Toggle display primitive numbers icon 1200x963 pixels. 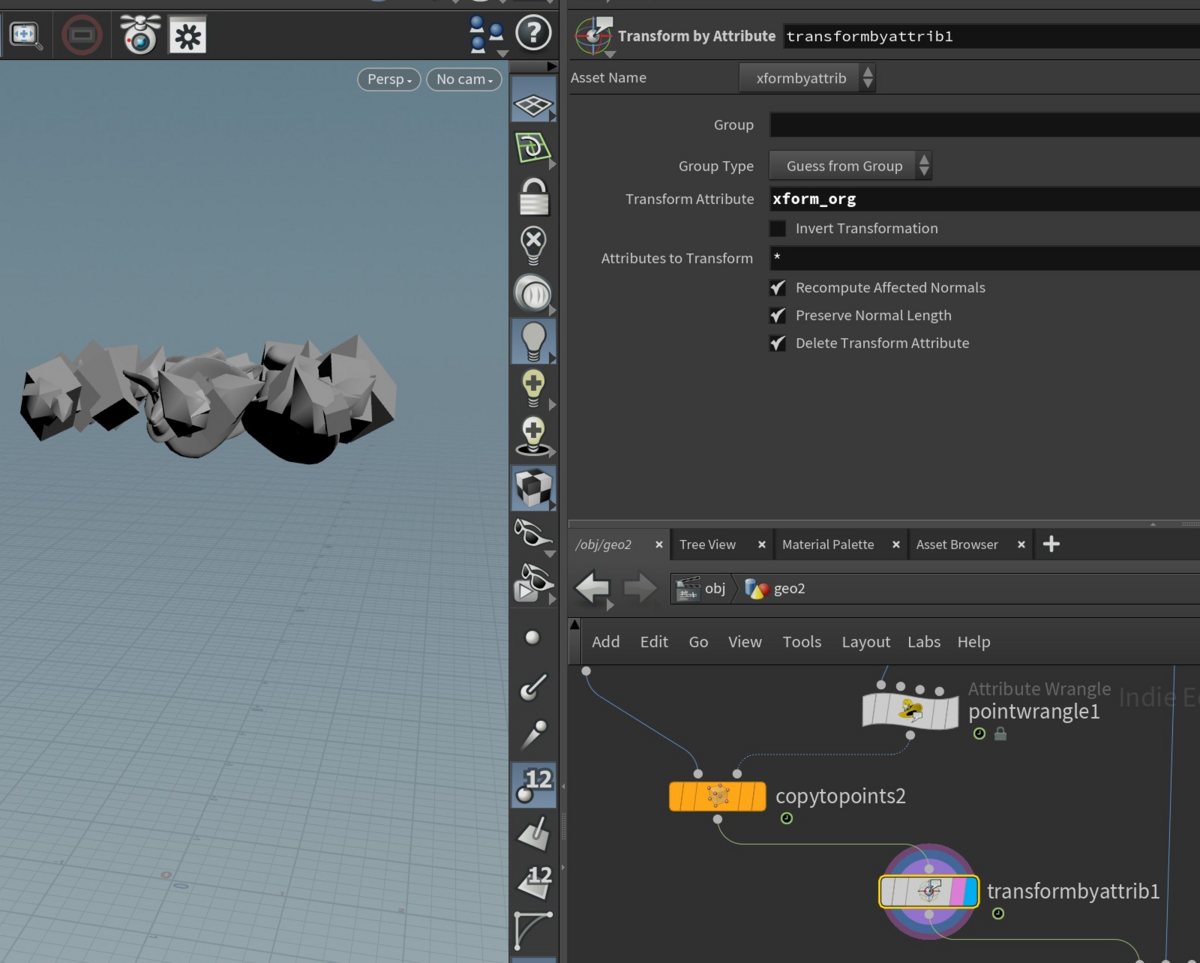[533, 880]
